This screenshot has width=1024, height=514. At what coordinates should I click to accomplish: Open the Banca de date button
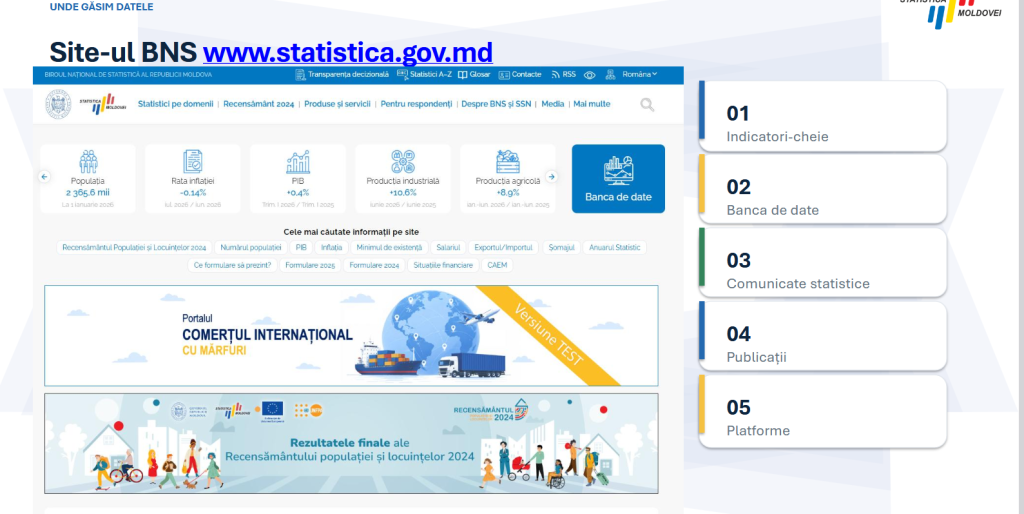tap(618, 178)
